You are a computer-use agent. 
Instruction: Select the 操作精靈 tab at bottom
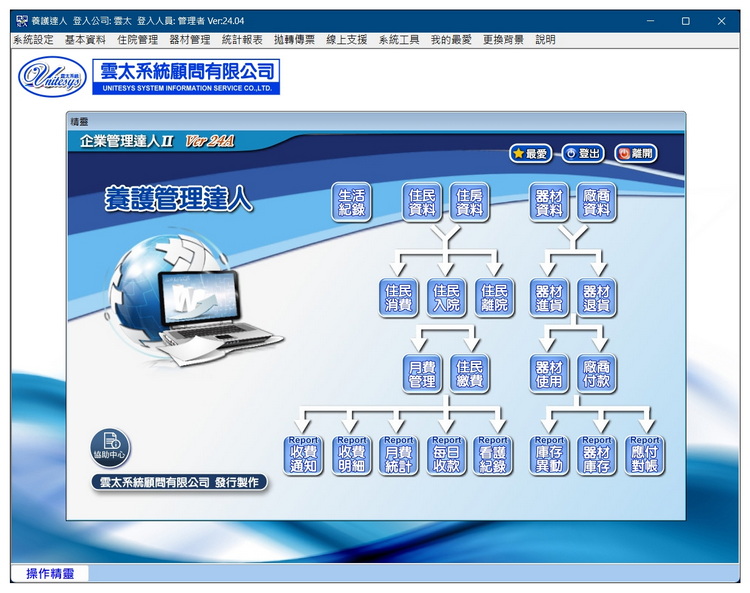tap(50, 573)
